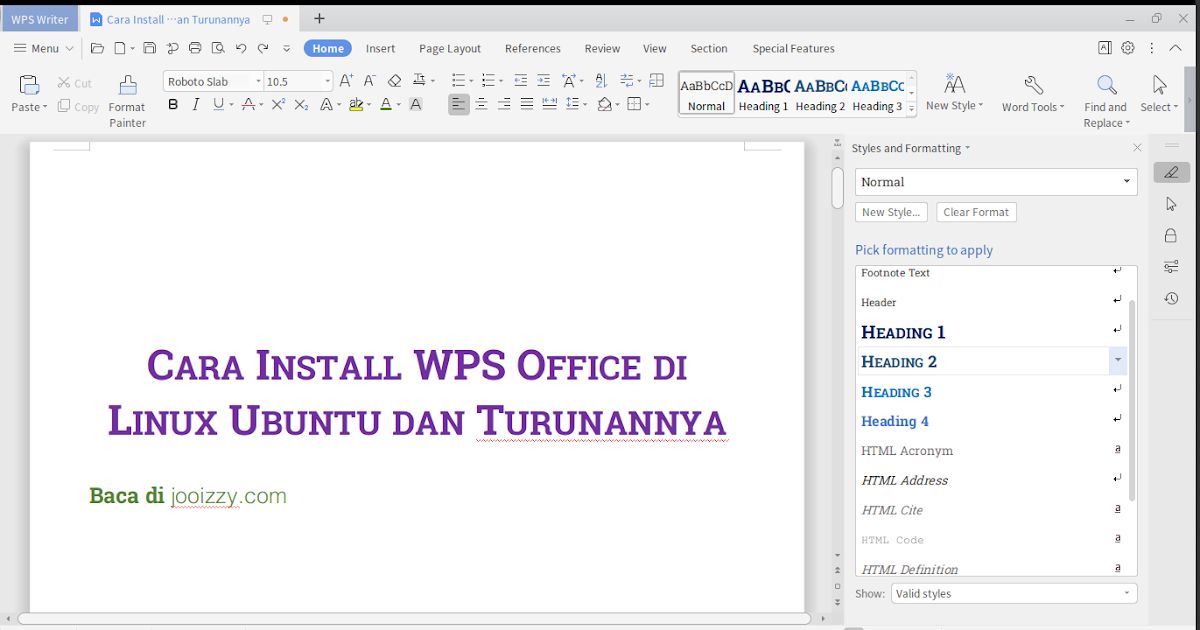Open the Insert tab

point(380,48)
